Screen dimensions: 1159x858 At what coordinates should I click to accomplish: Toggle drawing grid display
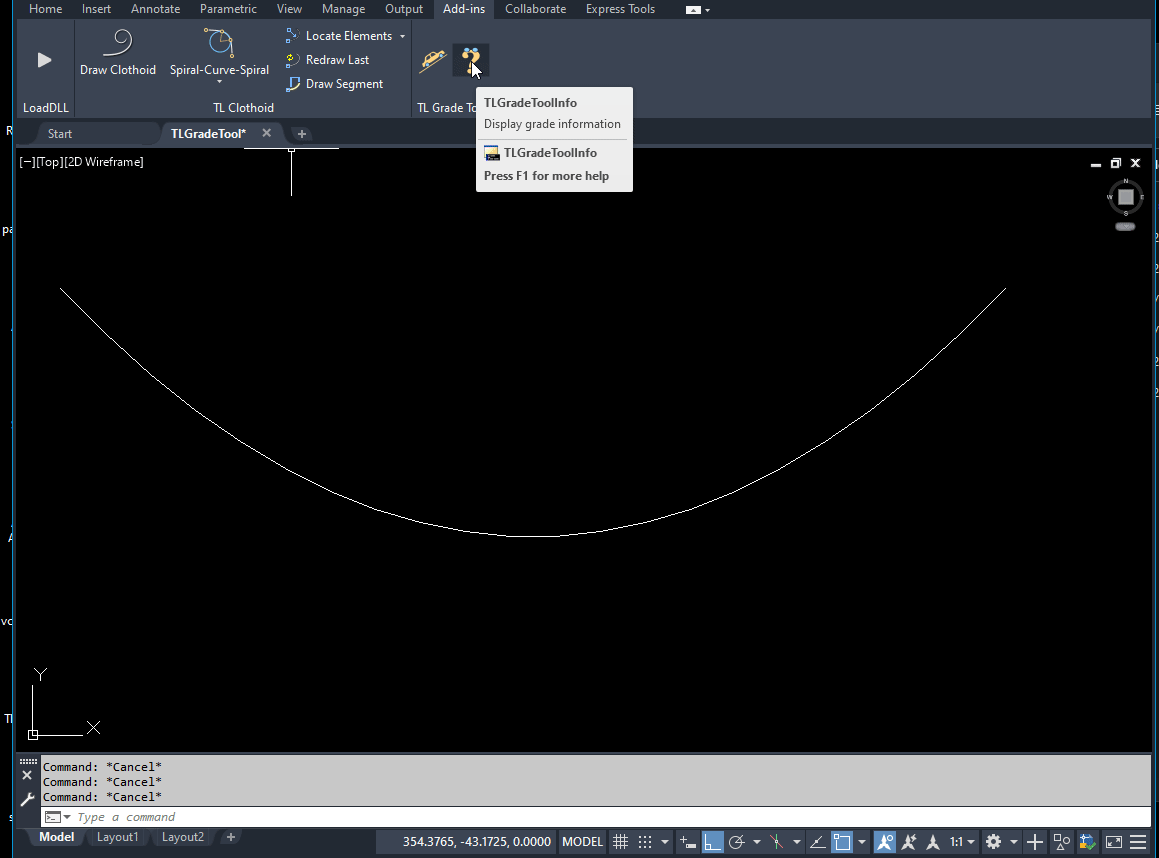(620, 842)
